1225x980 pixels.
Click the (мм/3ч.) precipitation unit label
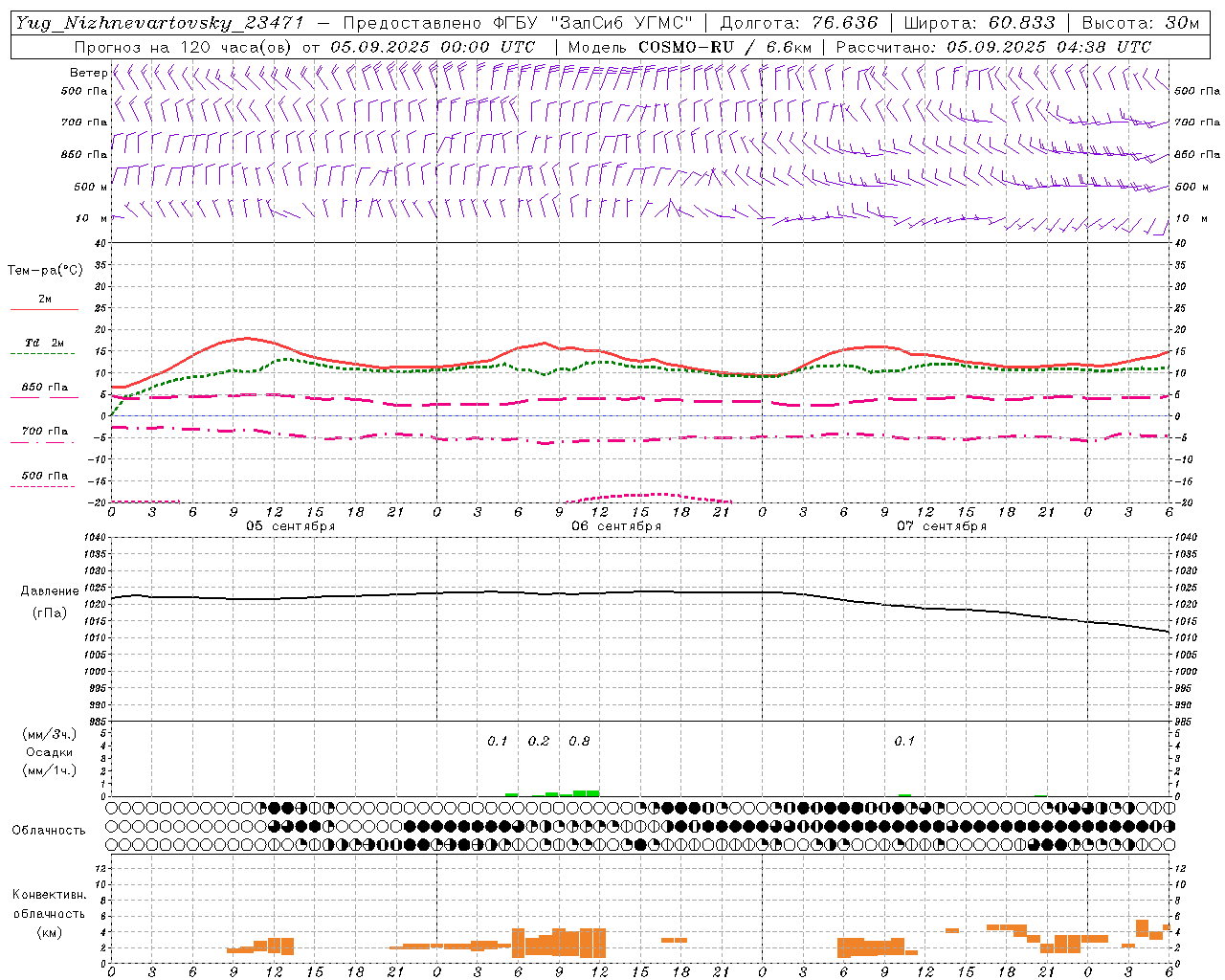[49, 734]
